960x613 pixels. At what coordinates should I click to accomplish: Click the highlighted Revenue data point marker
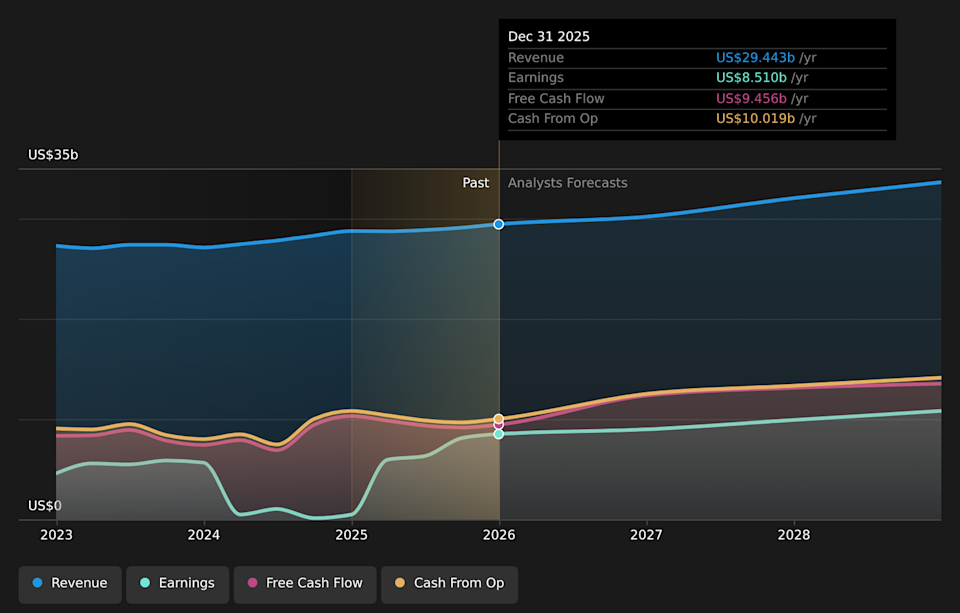(498, 224)
